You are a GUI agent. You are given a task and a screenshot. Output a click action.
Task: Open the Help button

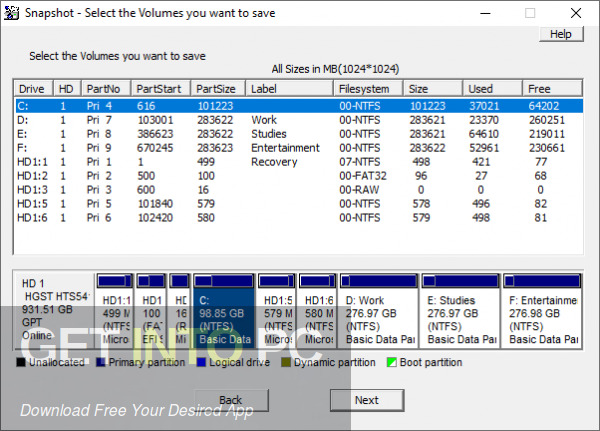(561, 34)
